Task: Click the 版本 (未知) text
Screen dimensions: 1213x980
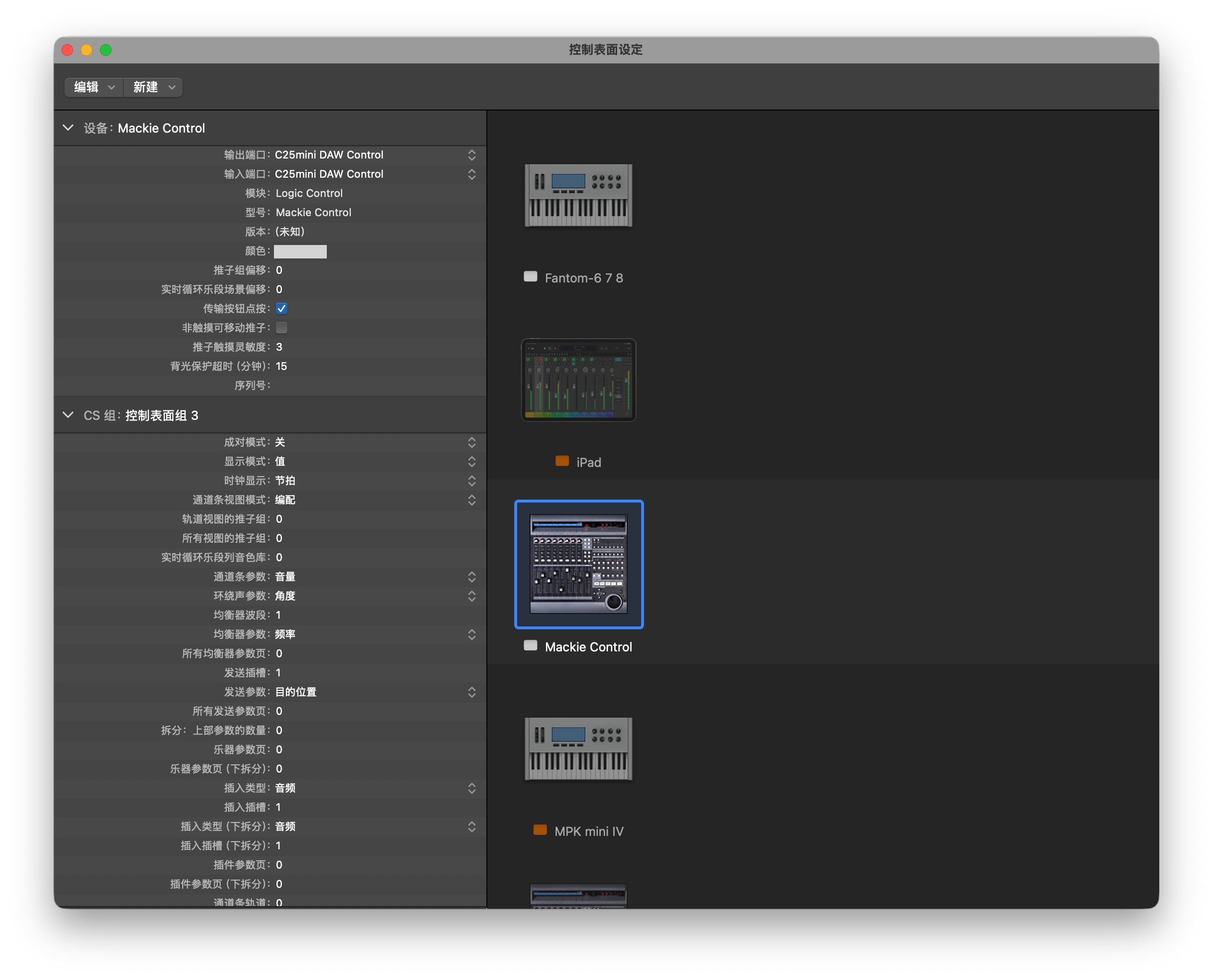Action: (290, 232)
